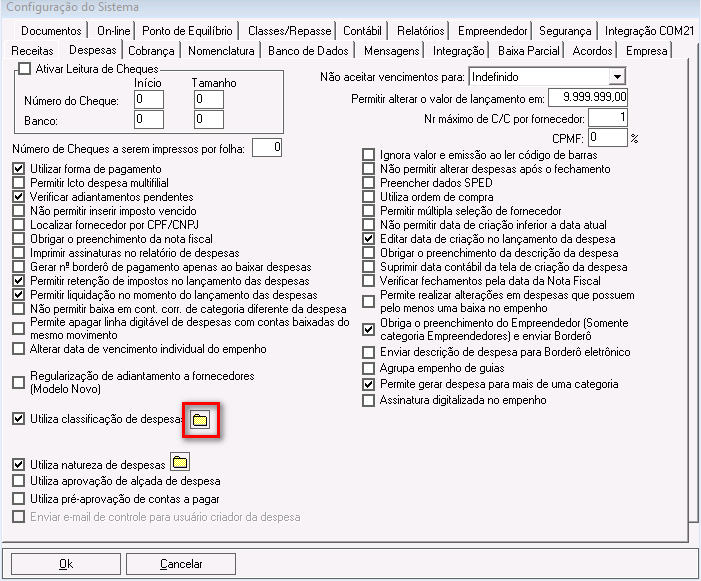Click the Número do Cheque Início field
This screenshot has width=701, height=581.
149,100
